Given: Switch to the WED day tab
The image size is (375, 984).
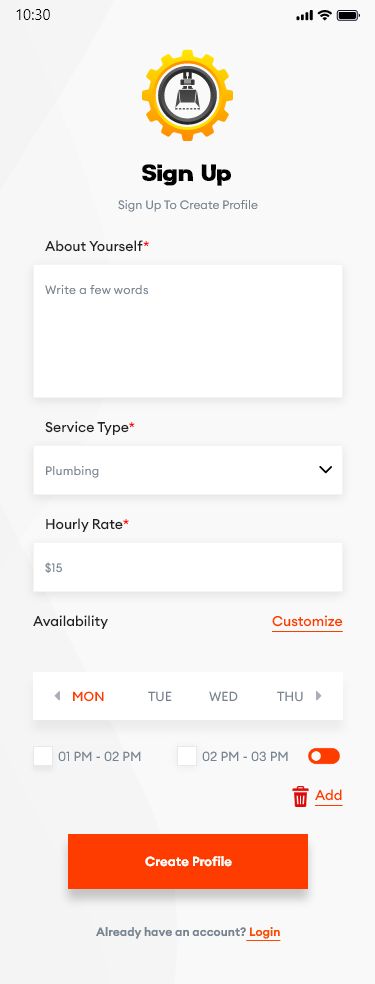Looking at the screenshot, I should click(x=223, y=696).
